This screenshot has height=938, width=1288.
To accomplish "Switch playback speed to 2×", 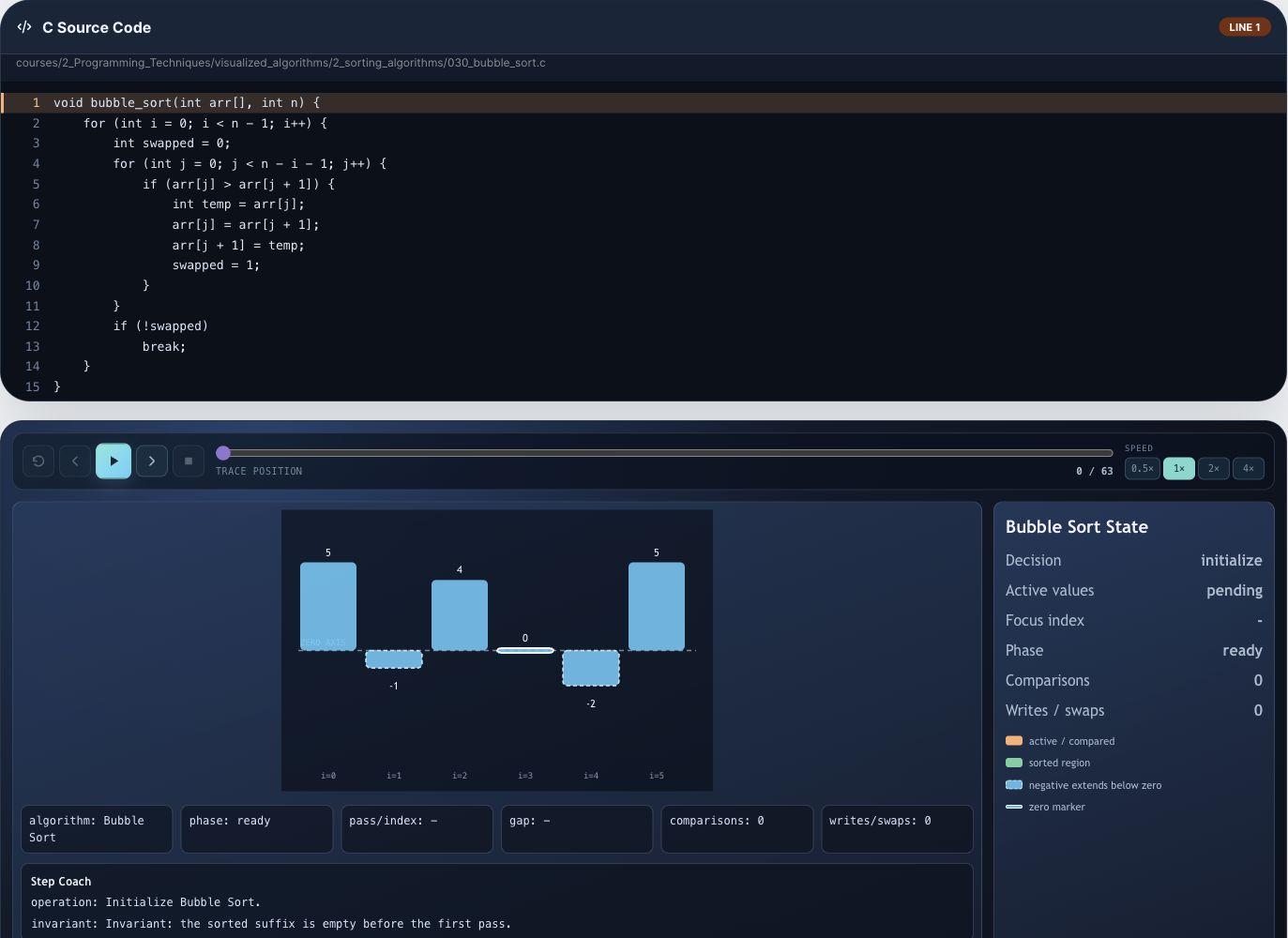I will click(x=1214, y=468).
